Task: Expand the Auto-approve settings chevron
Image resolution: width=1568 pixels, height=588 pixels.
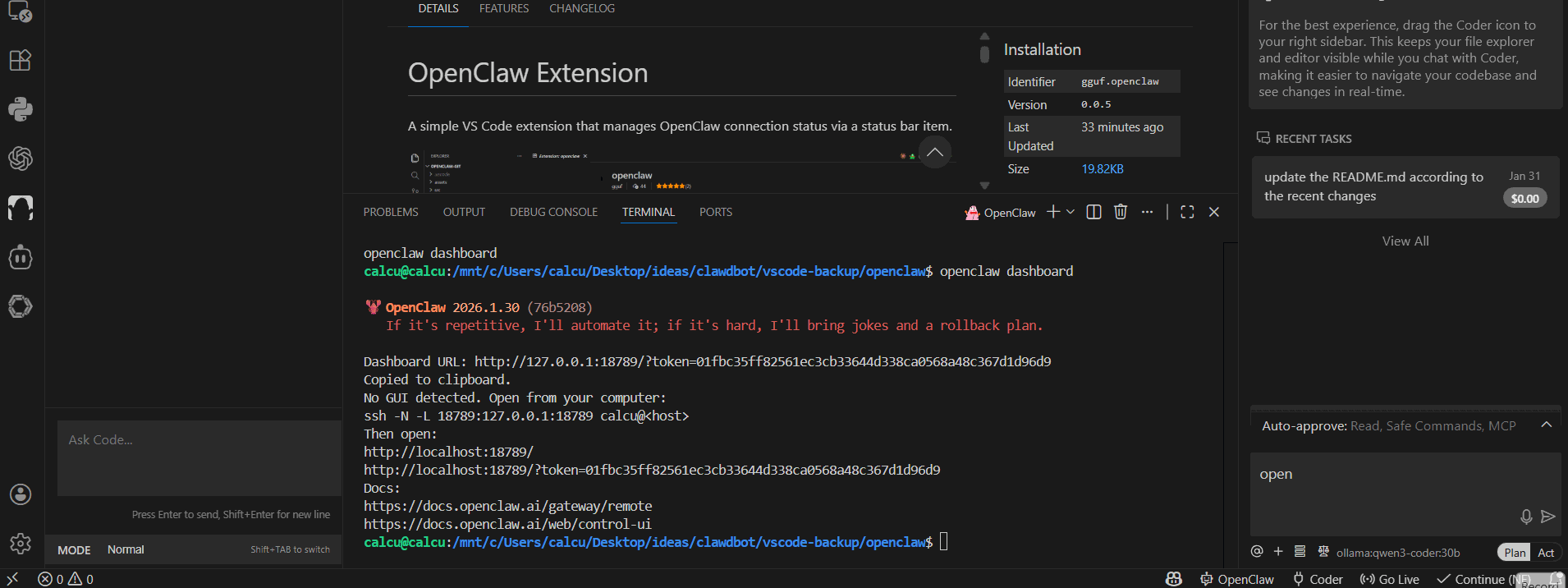Action: [1547, 425]
